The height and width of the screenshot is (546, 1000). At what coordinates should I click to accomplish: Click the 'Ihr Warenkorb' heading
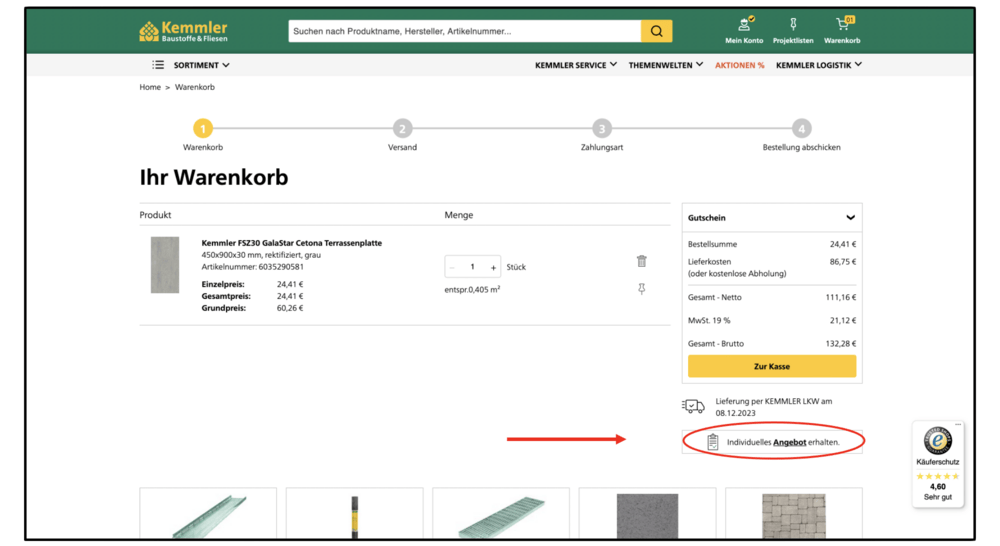[214, 177]
